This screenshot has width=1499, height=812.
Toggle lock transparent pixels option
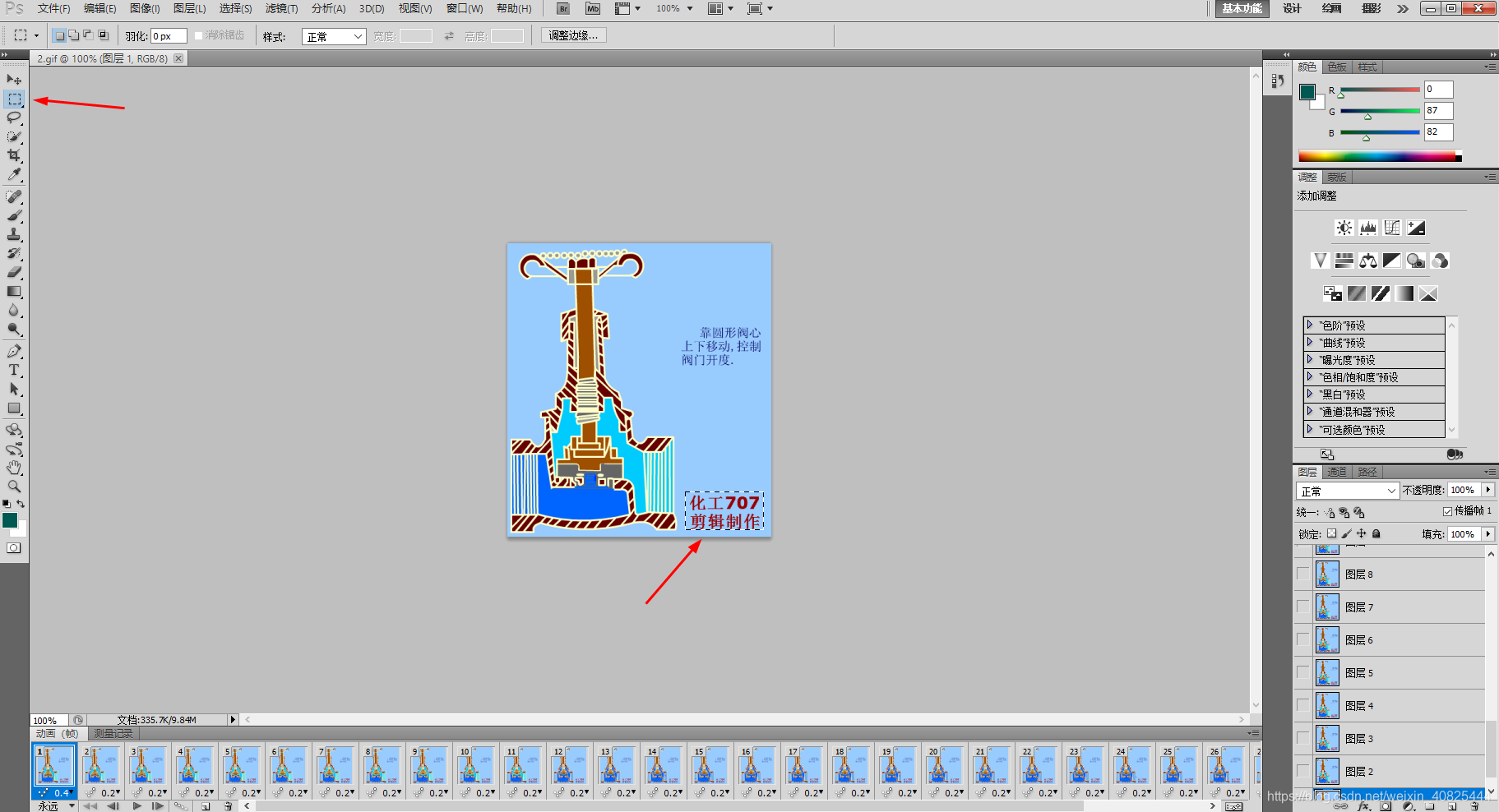click(1331, 533)
